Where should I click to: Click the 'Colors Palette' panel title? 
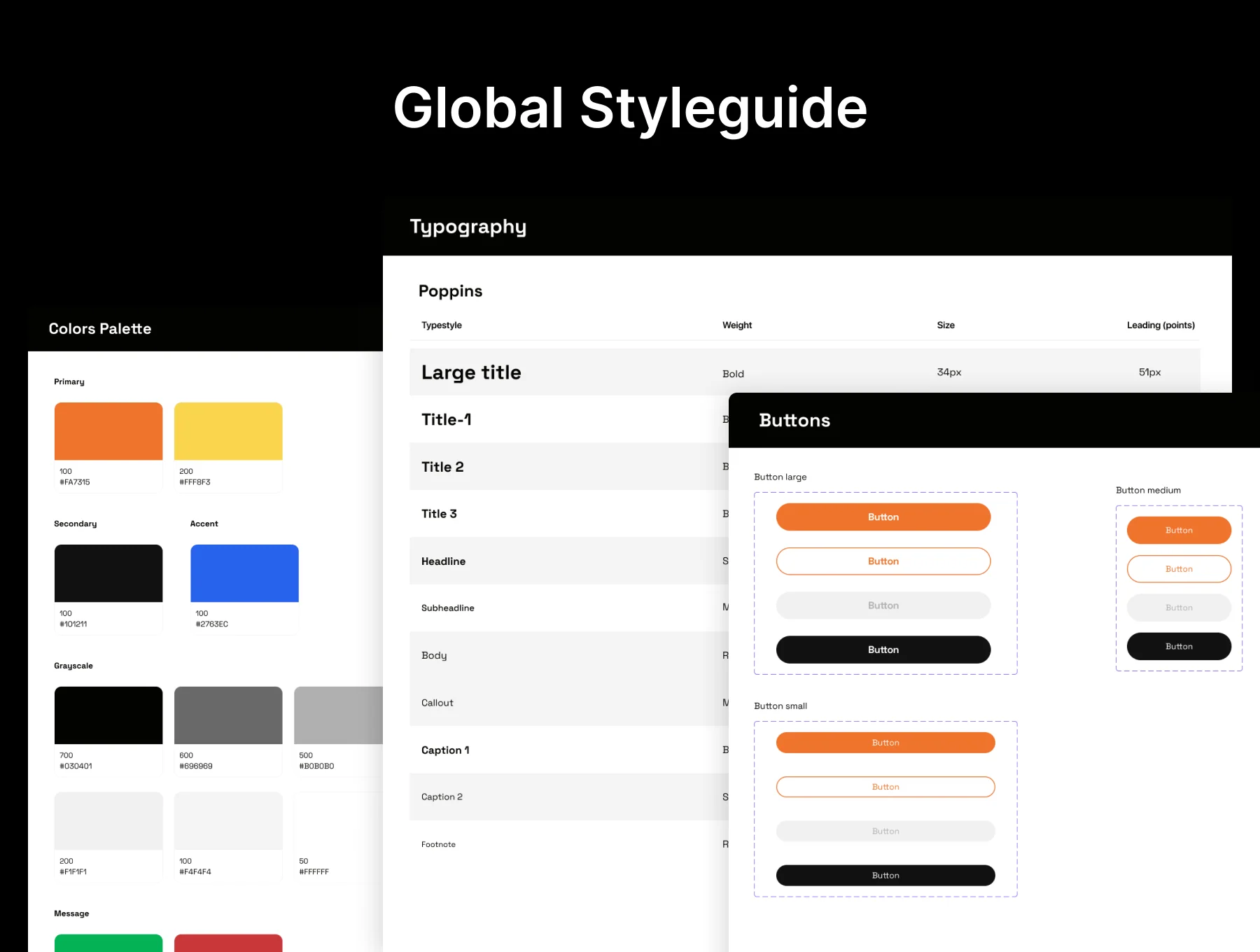[x=100, y=328]
